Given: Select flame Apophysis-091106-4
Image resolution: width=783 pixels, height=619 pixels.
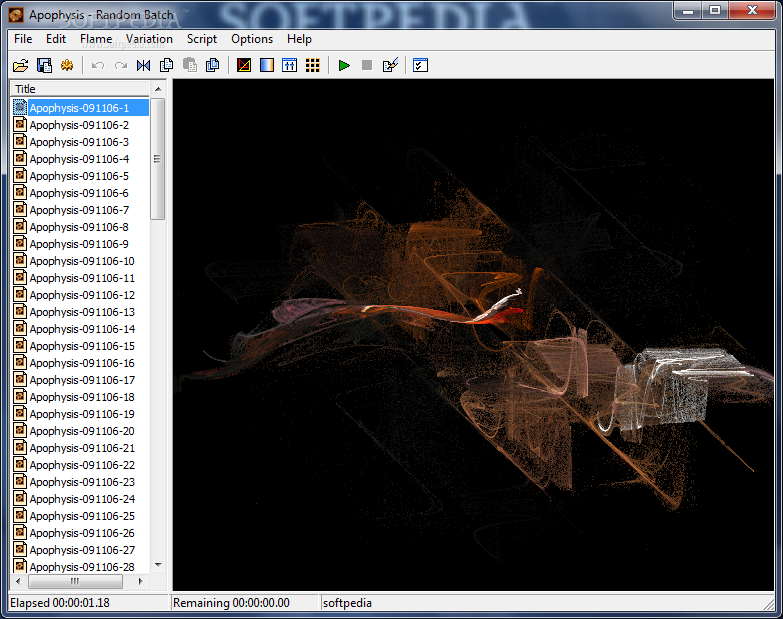Looking at the screenshot, I should tap(80, 159).
